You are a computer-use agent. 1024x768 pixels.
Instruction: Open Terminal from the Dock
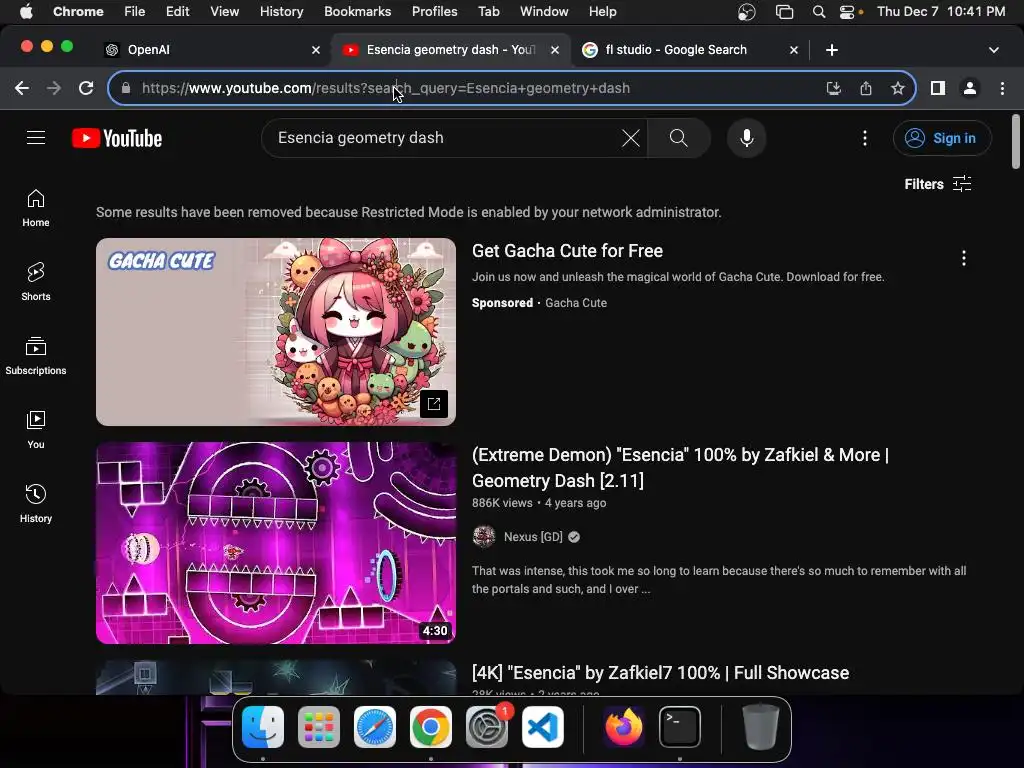click(x=680, y=727)
